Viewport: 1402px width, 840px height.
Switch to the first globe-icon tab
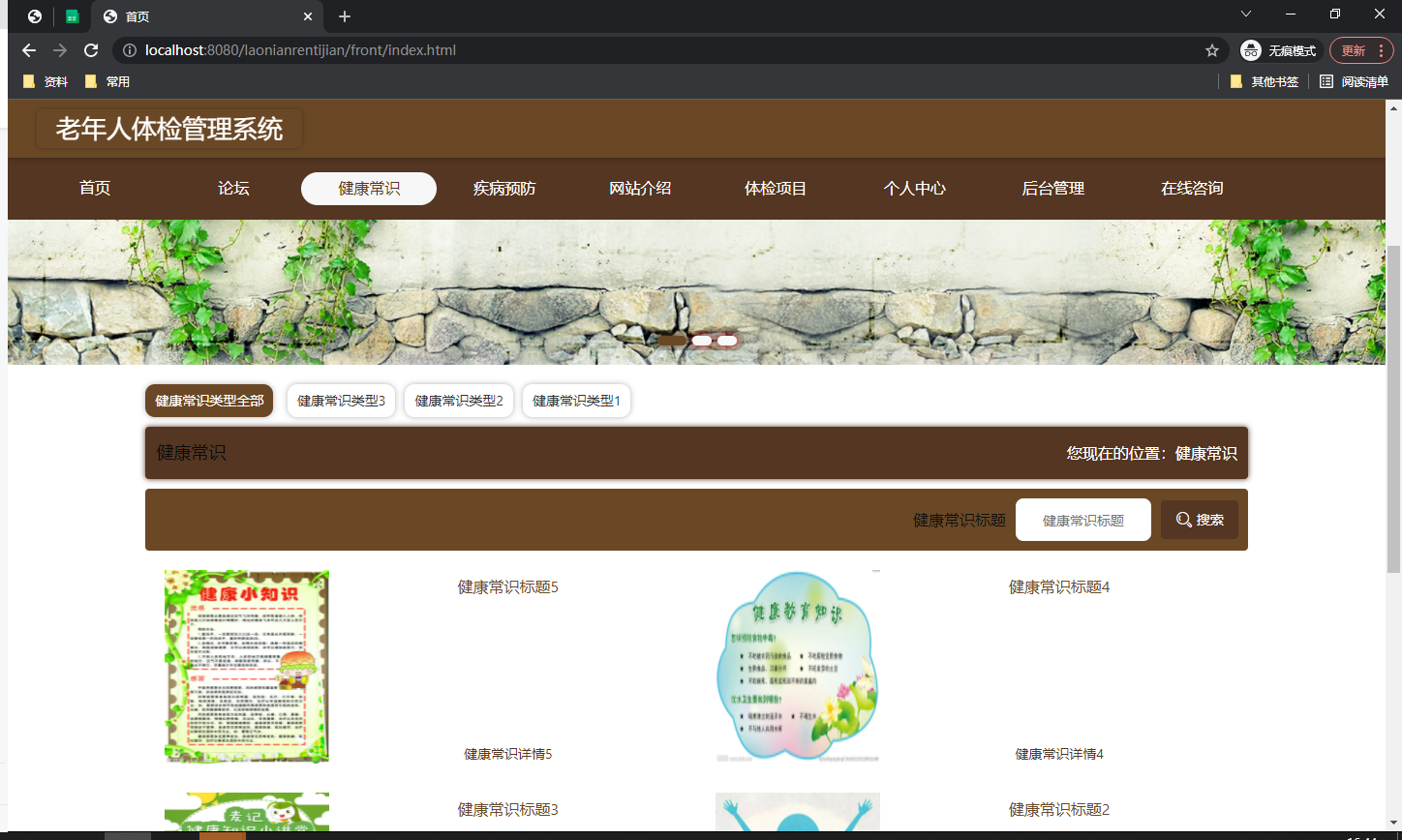tap(35, 16)
